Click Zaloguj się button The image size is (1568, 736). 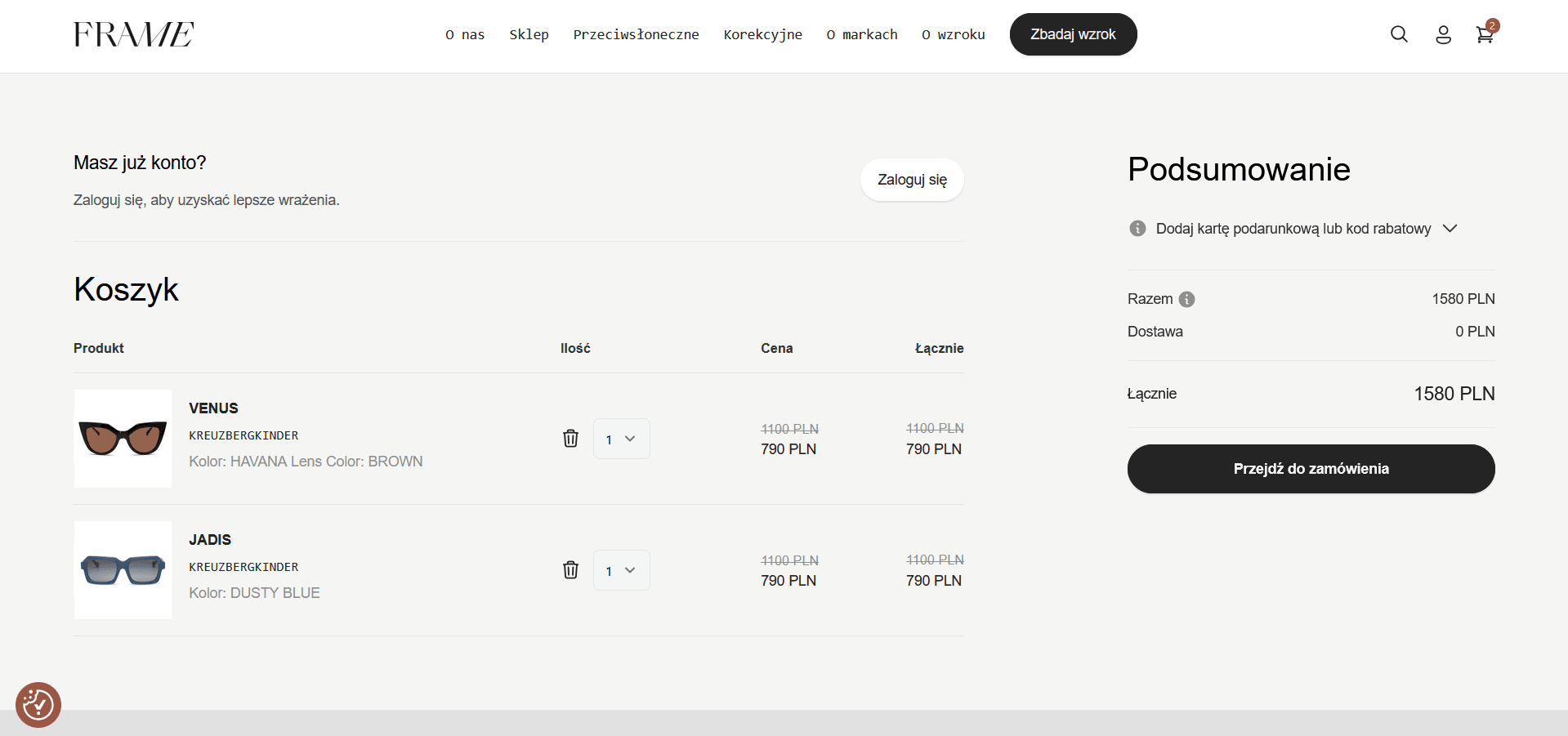coord(912,180)
